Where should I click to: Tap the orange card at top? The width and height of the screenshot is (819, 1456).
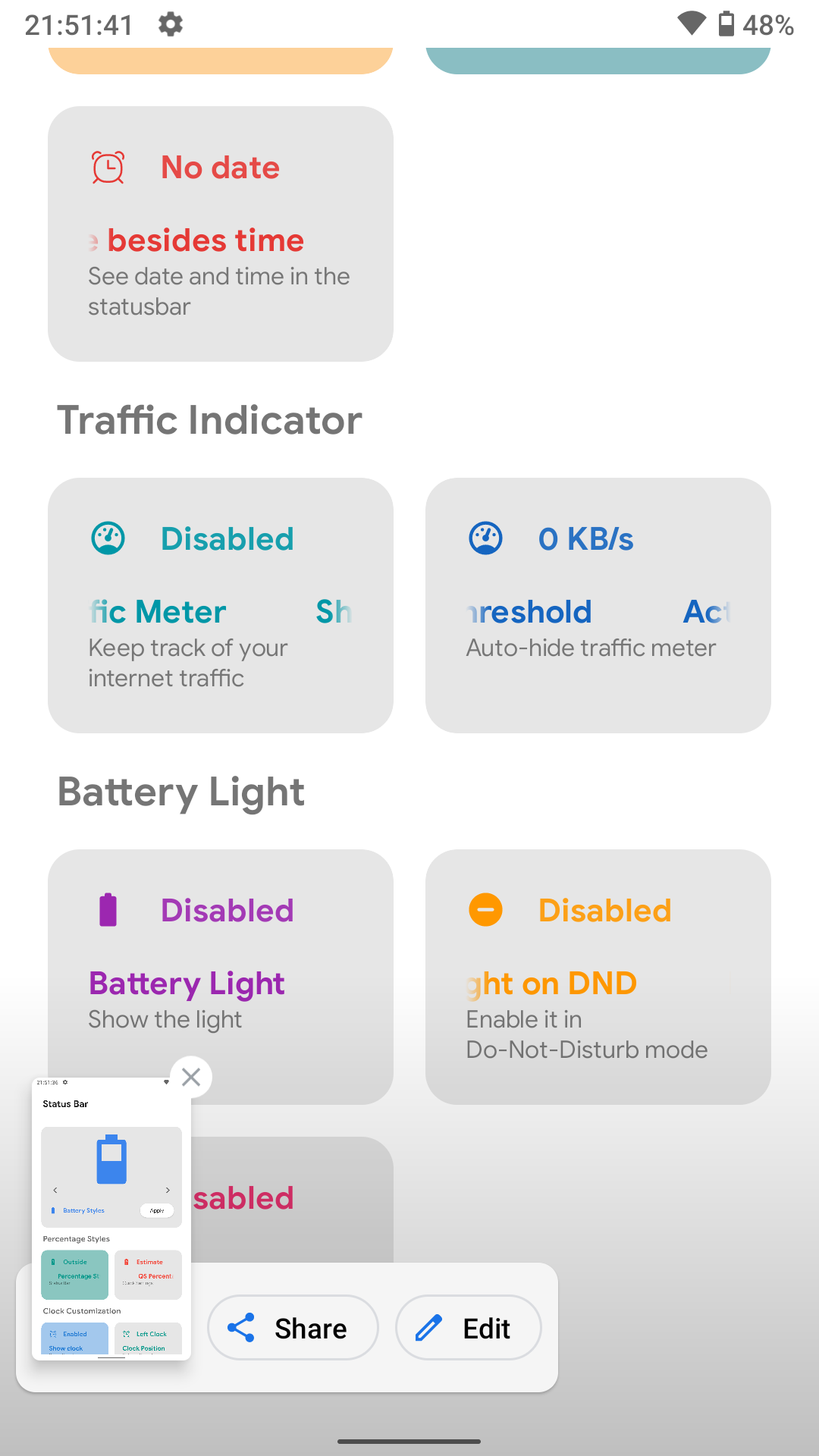pos(221,61)
